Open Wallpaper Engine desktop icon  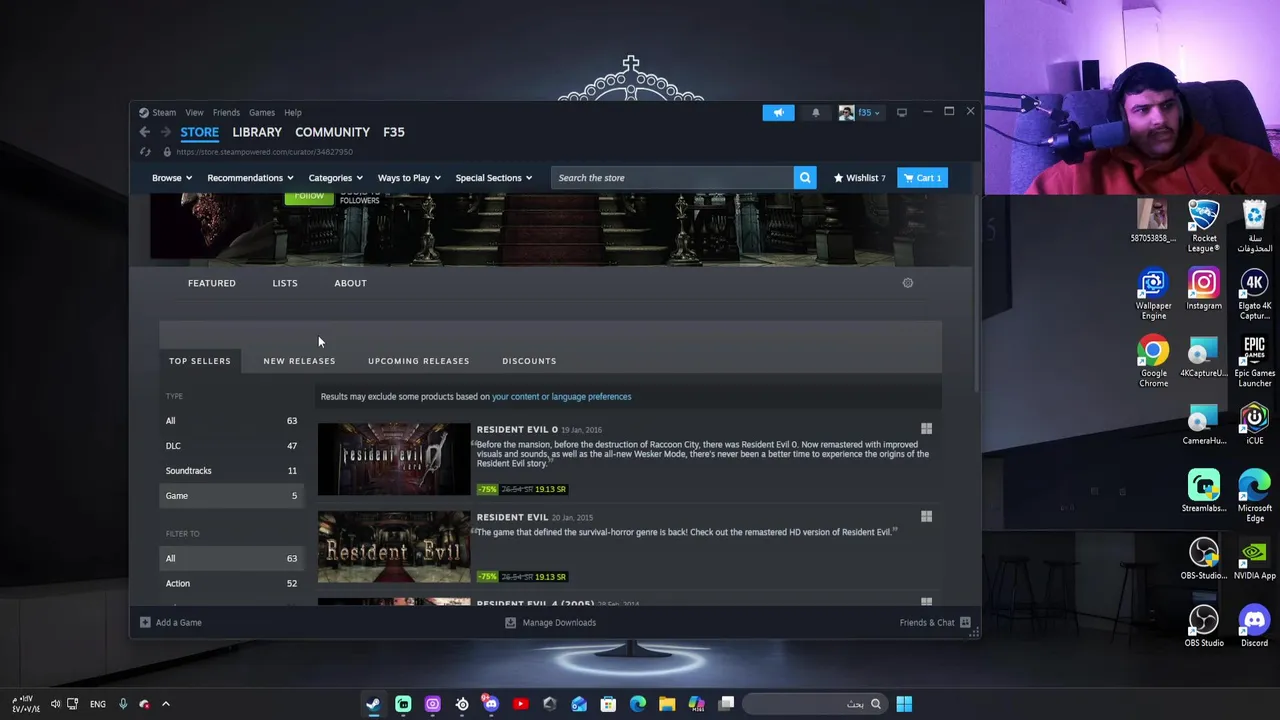coord(1153,295)
